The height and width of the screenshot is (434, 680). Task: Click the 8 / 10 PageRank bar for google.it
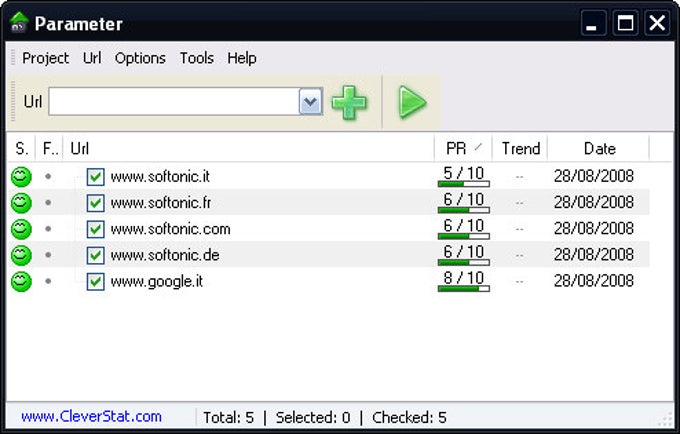[464, 288]
